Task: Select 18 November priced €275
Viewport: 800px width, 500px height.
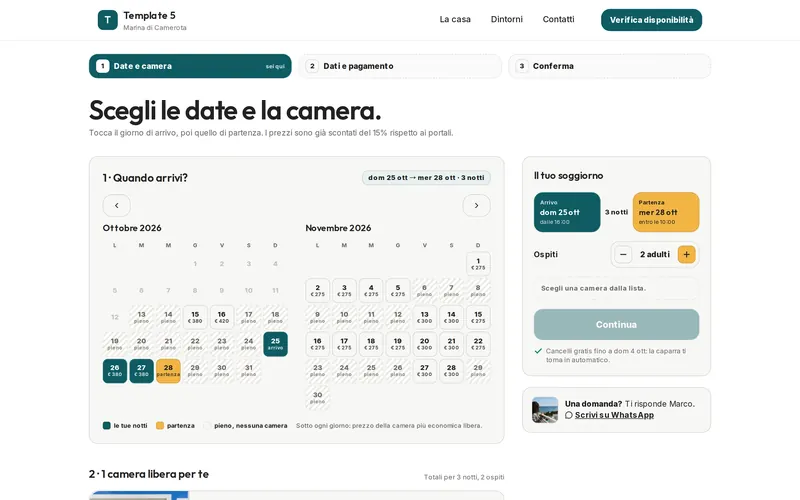Action: pos(371,344)
